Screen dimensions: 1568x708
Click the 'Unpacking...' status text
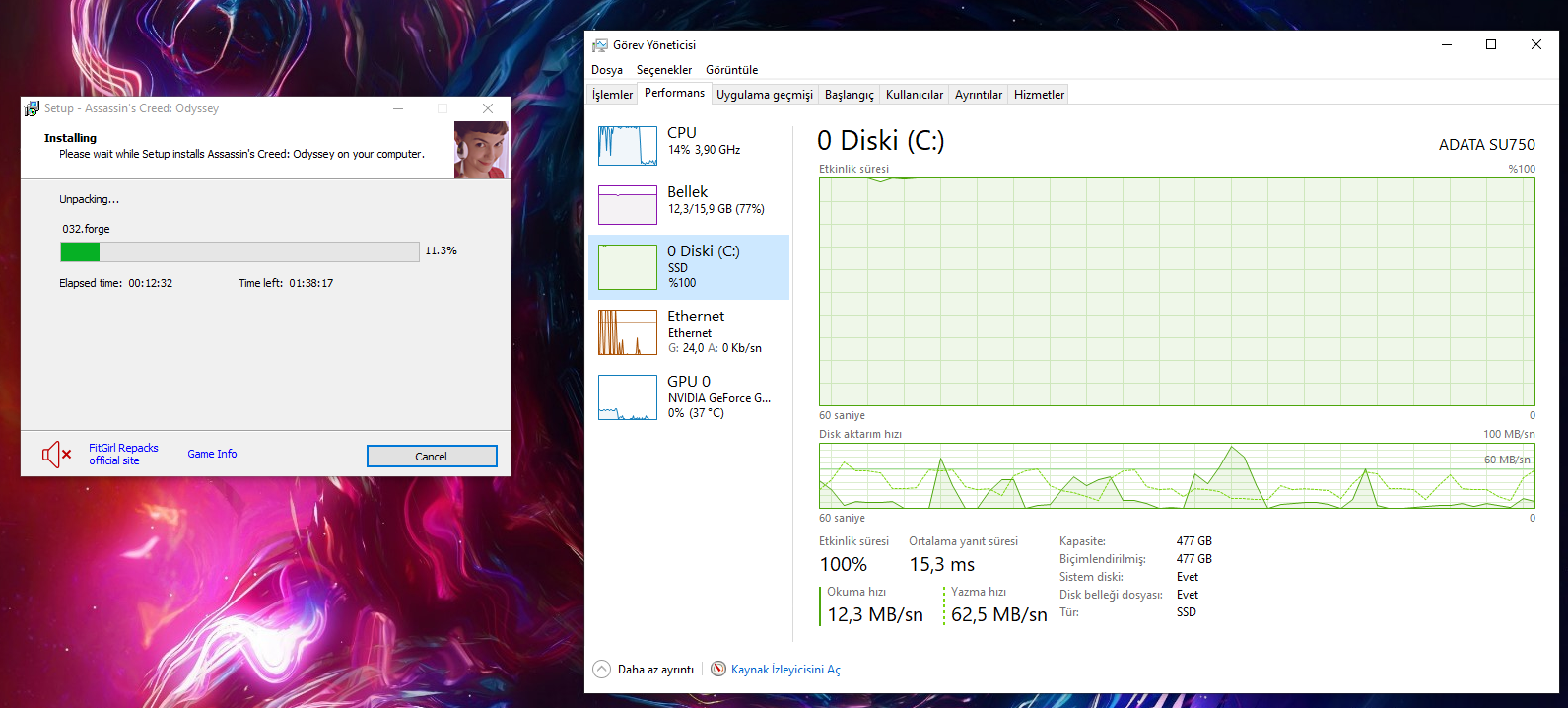[89, 199]
